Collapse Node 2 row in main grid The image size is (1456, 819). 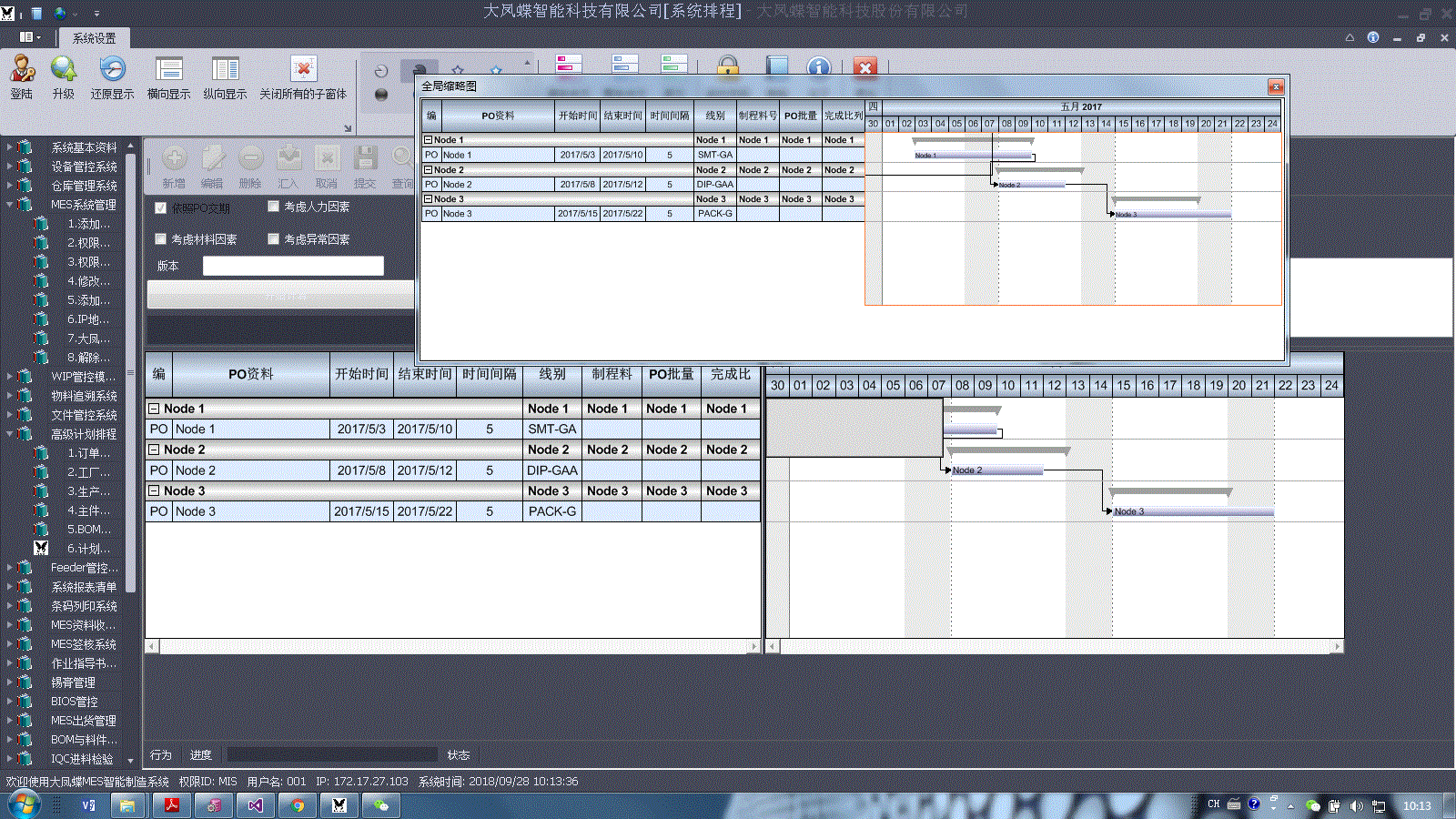tap(154, 450)
